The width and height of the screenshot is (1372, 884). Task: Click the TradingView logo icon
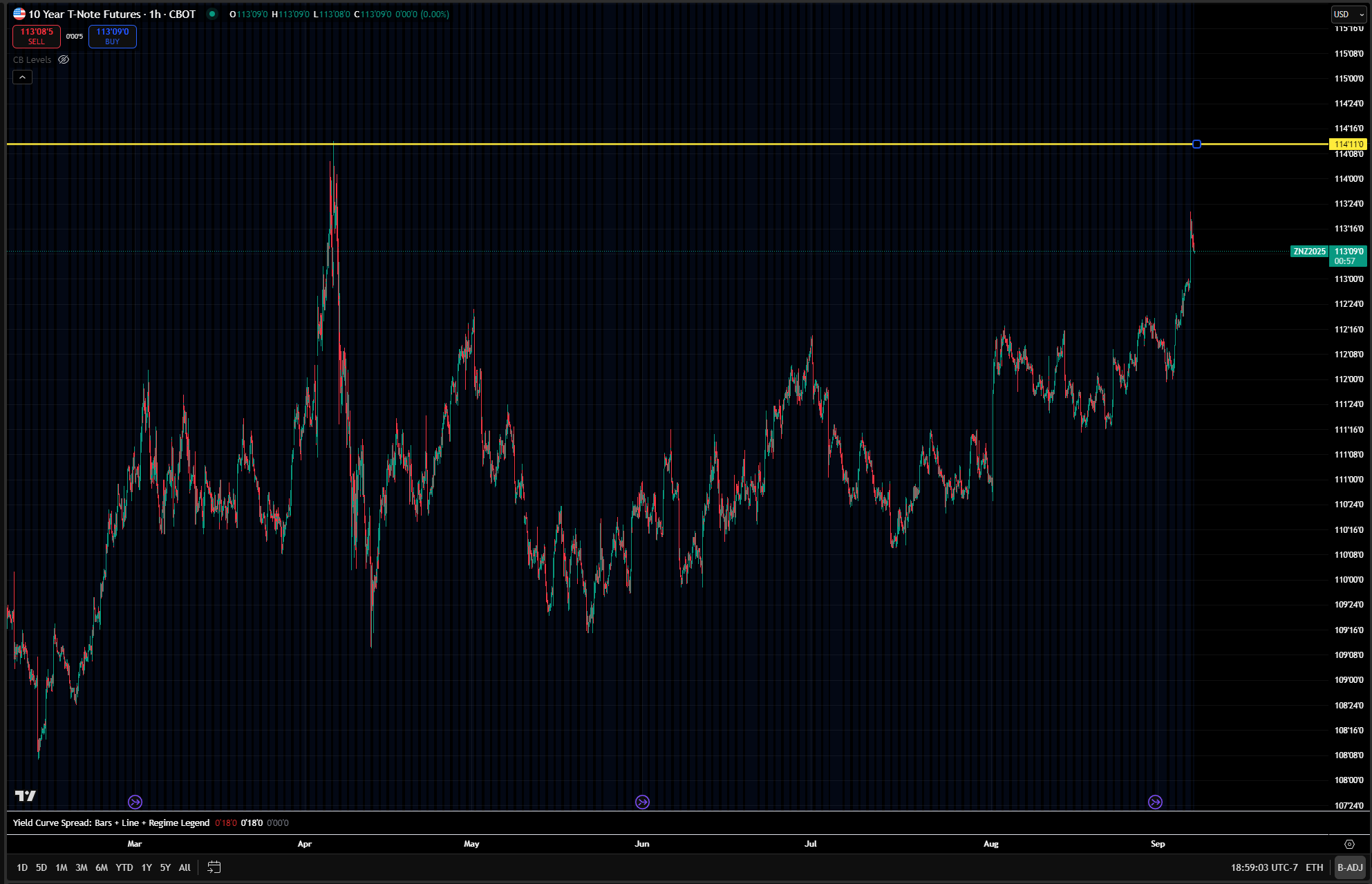(26, 796)
